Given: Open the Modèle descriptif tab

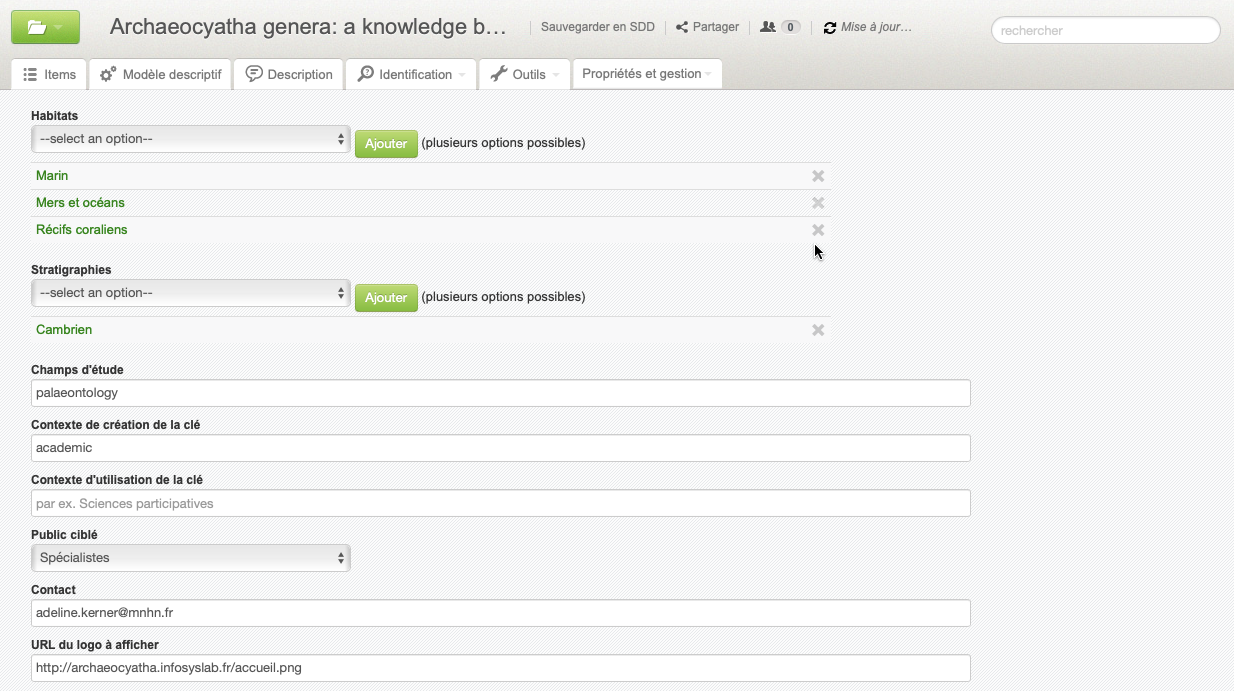Looking at the screenshot, I should [160, 74].
